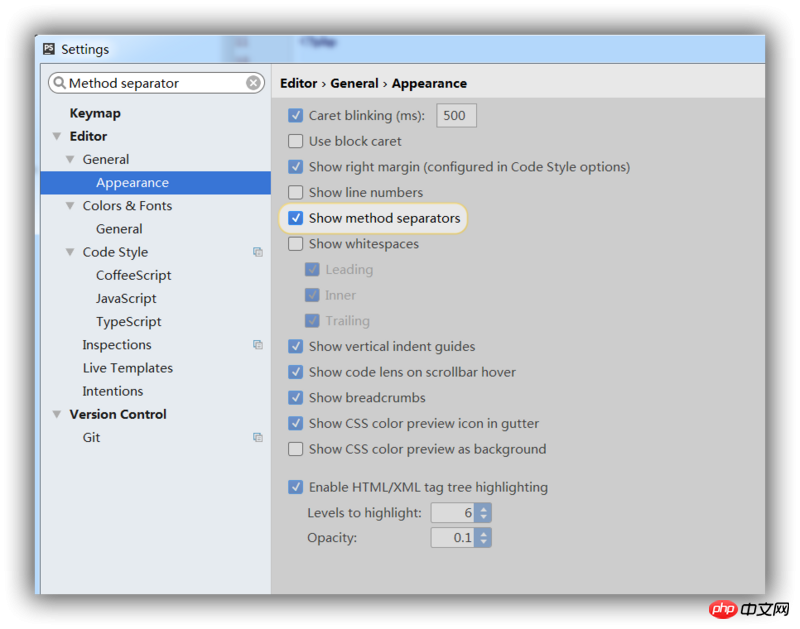Click General in the breadcrumb header
Viewport: 800px width, 629px height.
tap(354, 83)
